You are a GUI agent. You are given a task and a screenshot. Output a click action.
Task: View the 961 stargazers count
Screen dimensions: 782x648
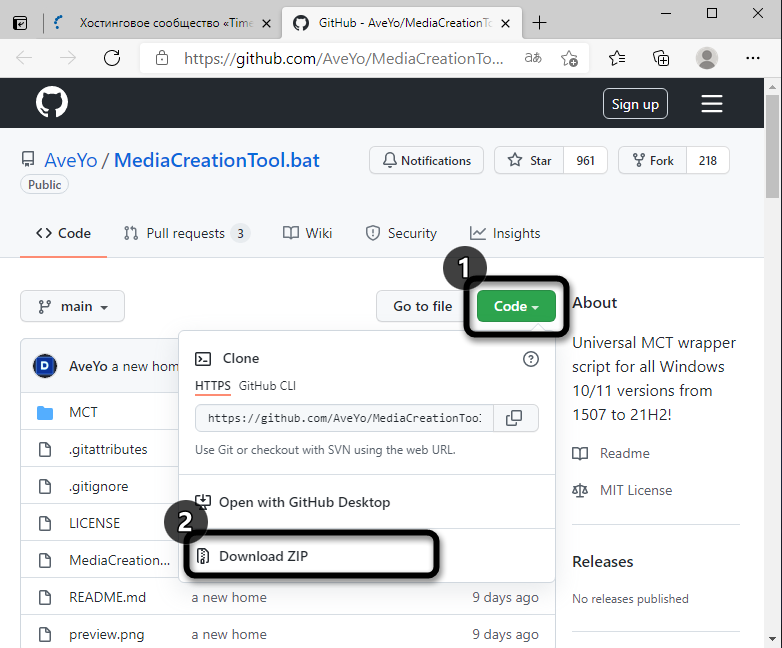pyautogui.click(x=586, y=160)
